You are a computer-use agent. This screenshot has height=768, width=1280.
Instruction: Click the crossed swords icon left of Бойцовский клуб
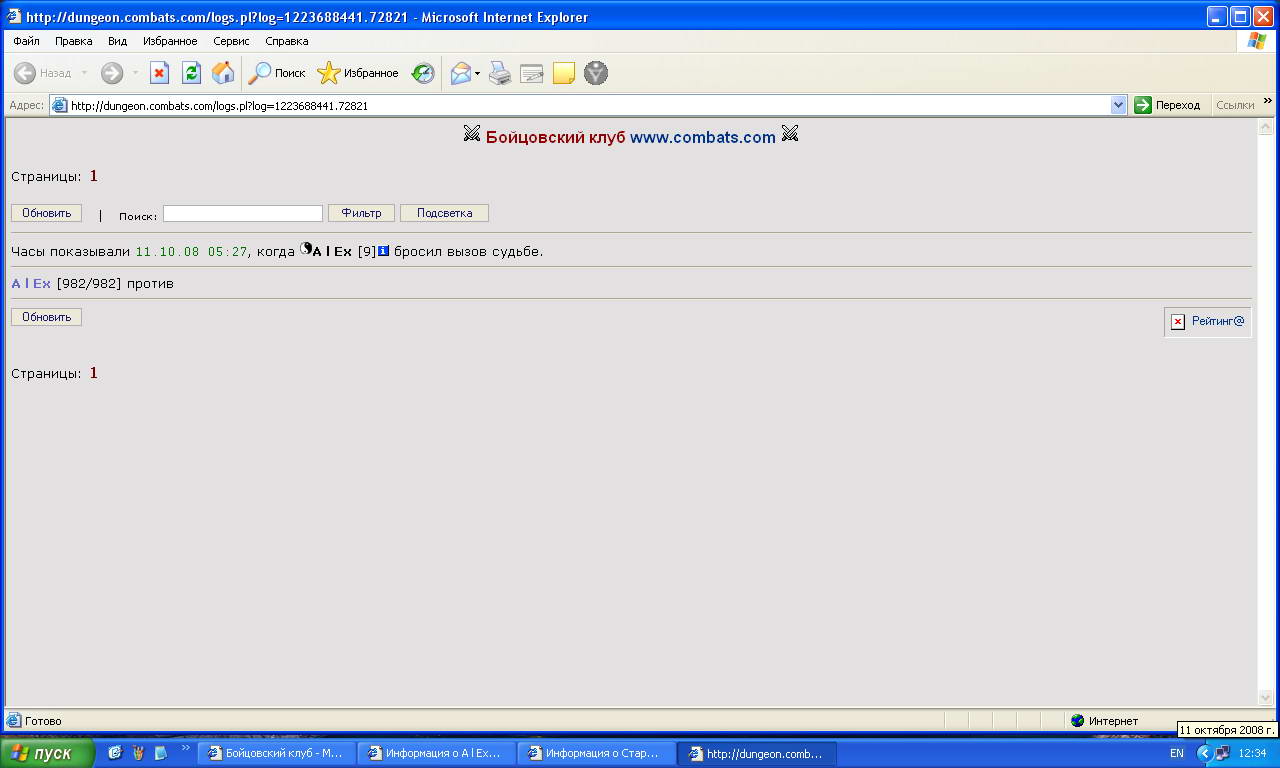point(472,134)
